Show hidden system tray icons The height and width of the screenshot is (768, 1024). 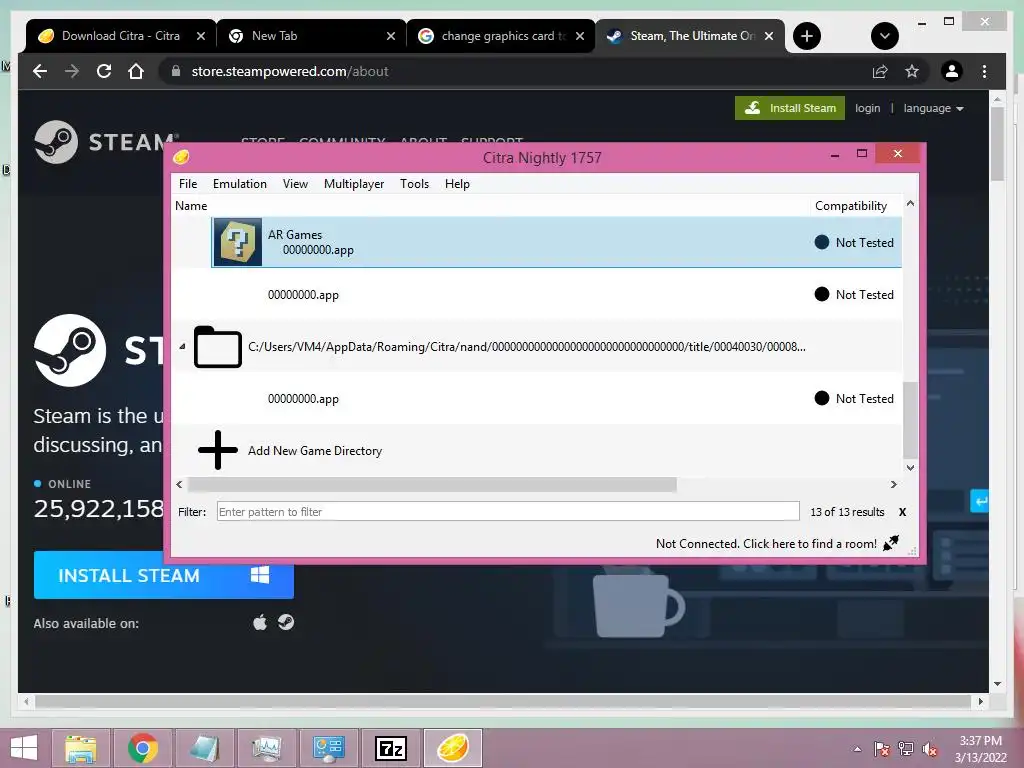click(857, 749)
